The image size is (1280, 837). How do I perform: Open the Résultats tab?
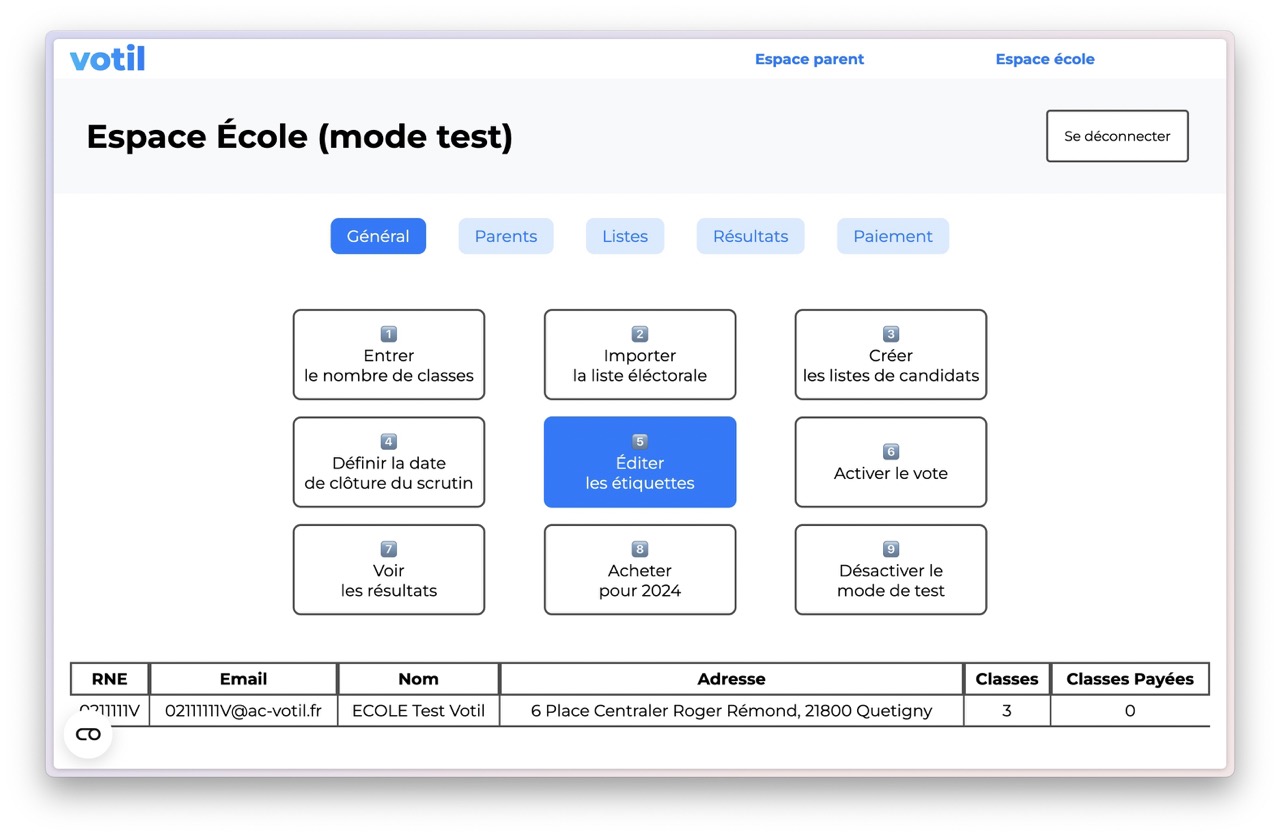coord(750,236)
